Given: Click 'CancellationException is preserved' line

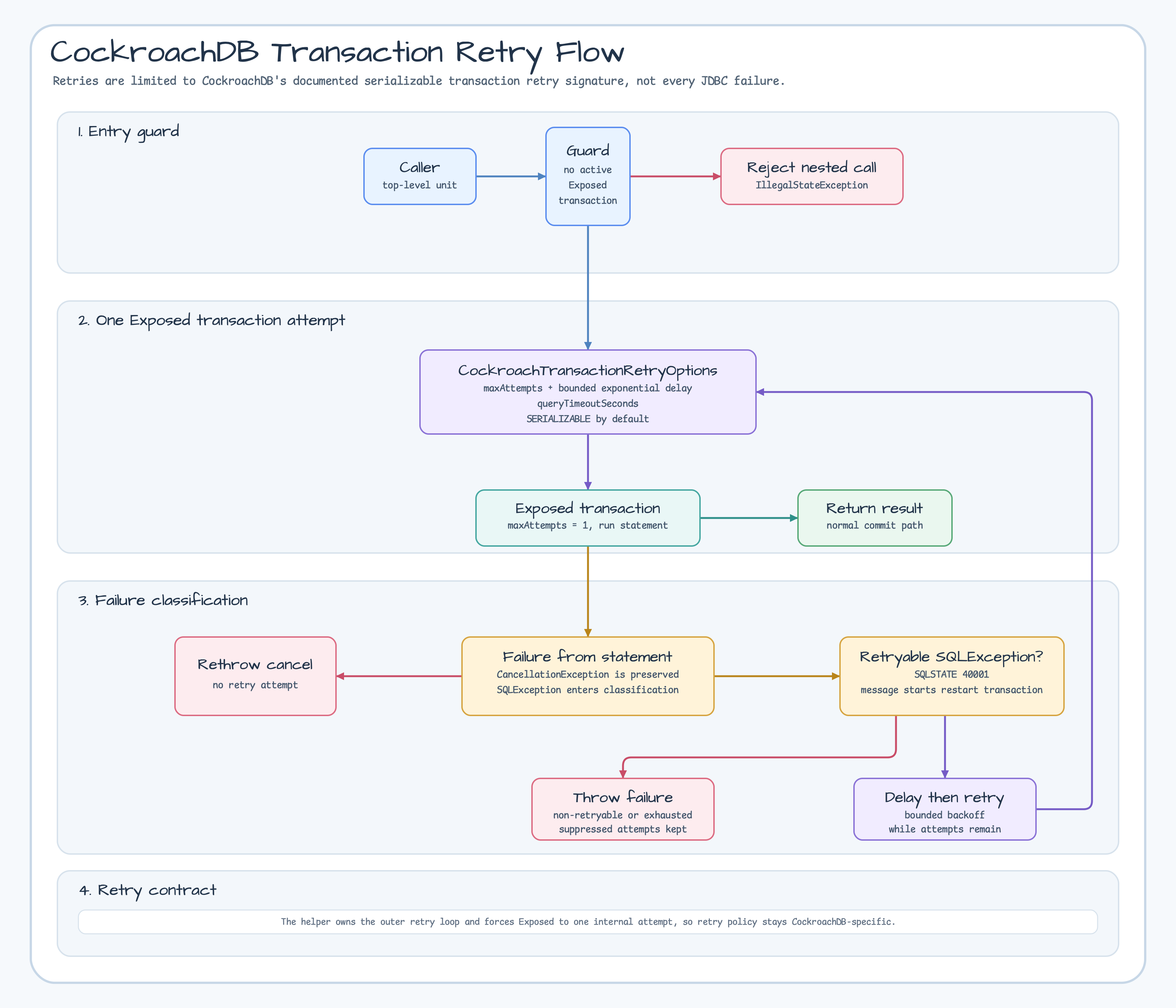Looking at the screenshot, I should [x=587, y=674].
